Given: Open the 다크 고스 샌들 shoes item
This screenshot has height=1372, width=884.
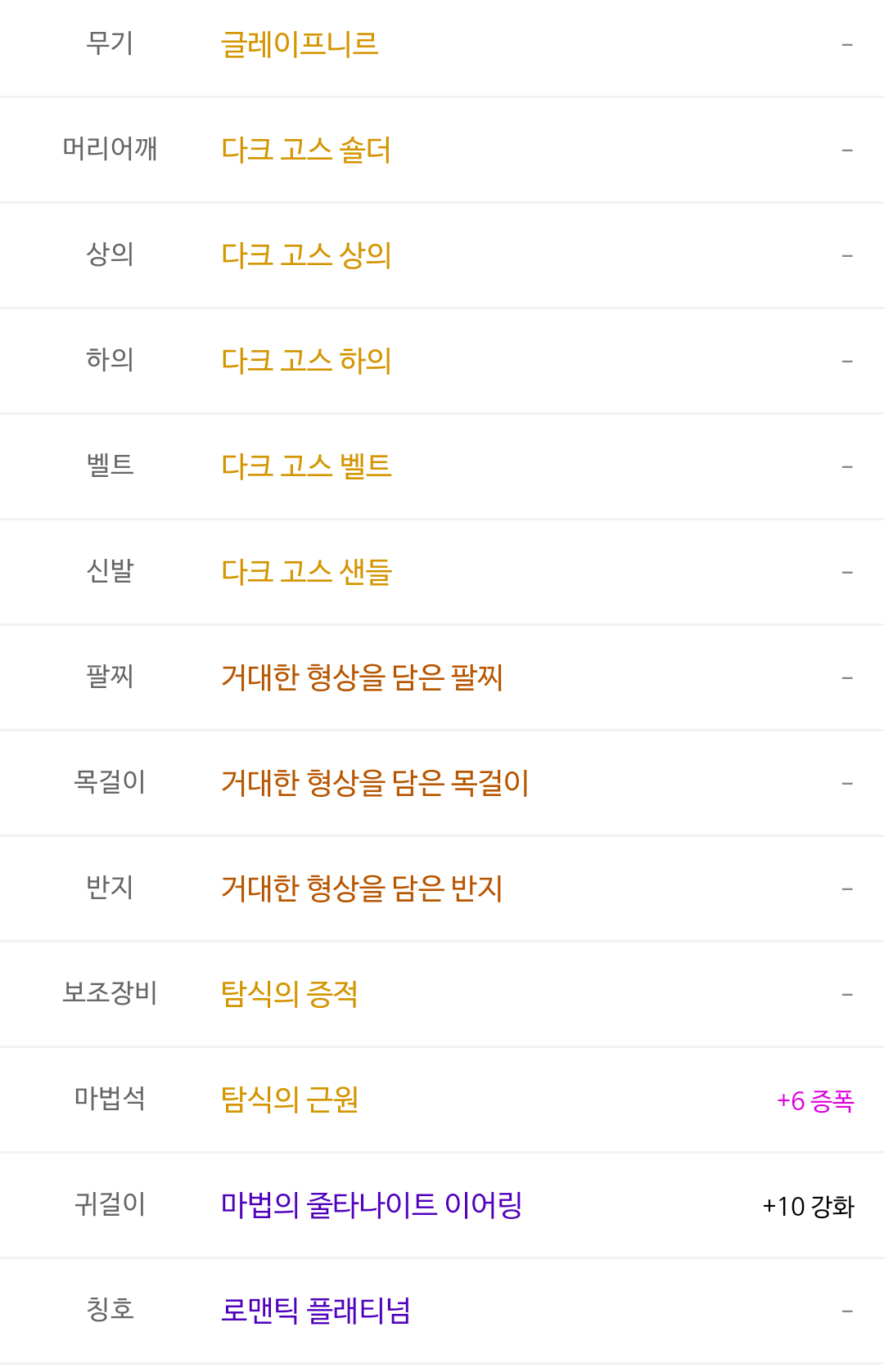Looking at the screenshot, I should tap(306, 572).
